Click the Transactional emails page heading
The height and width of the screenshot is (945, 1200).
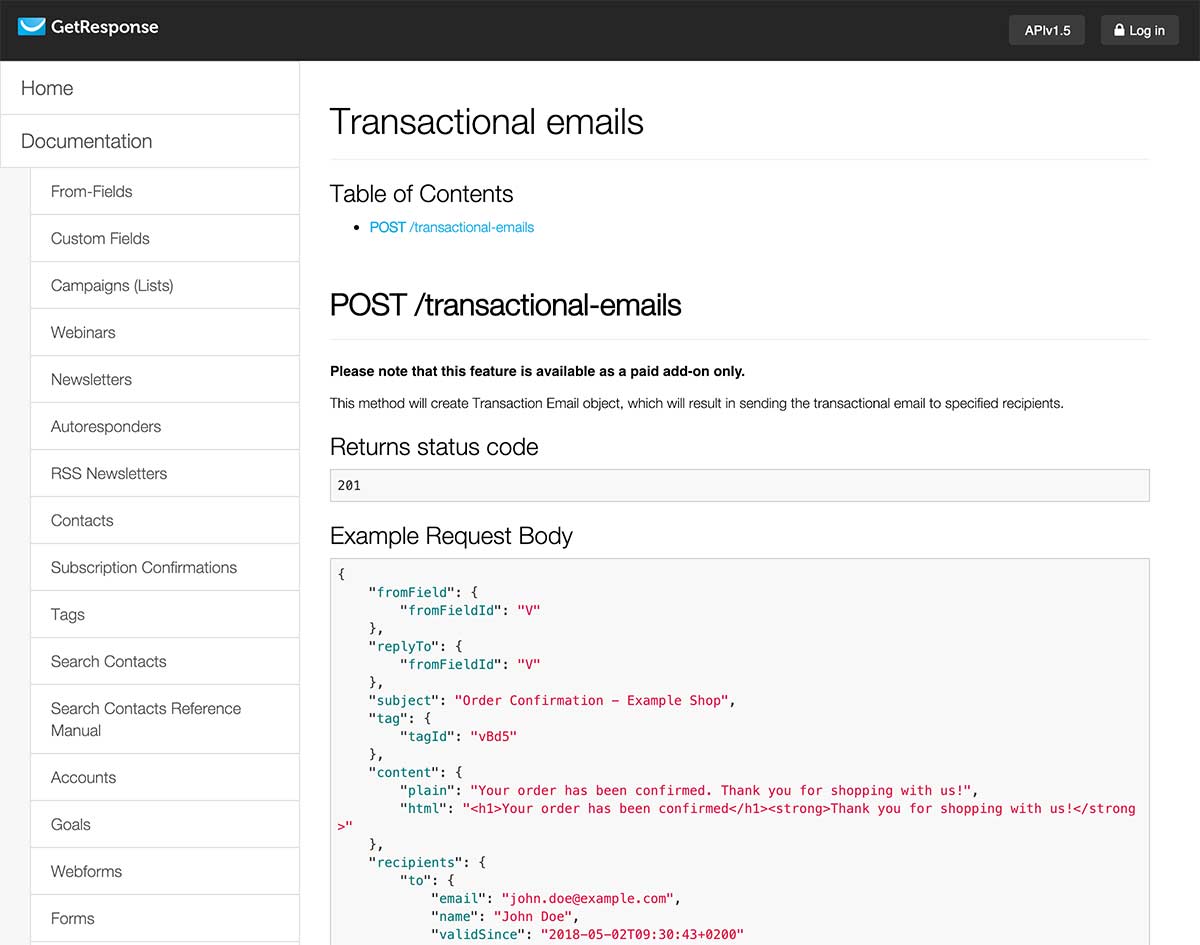(487, 122)
